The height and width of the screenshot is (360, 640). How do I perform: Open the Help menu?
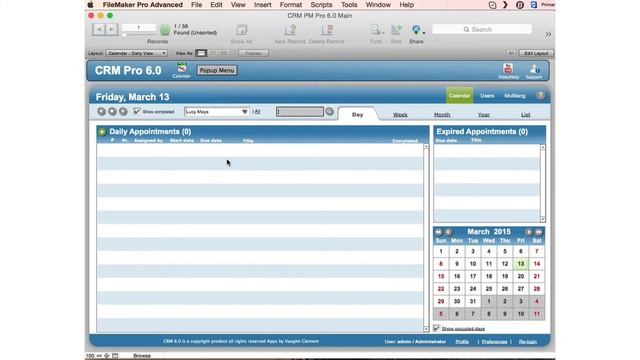coord(407,5)
